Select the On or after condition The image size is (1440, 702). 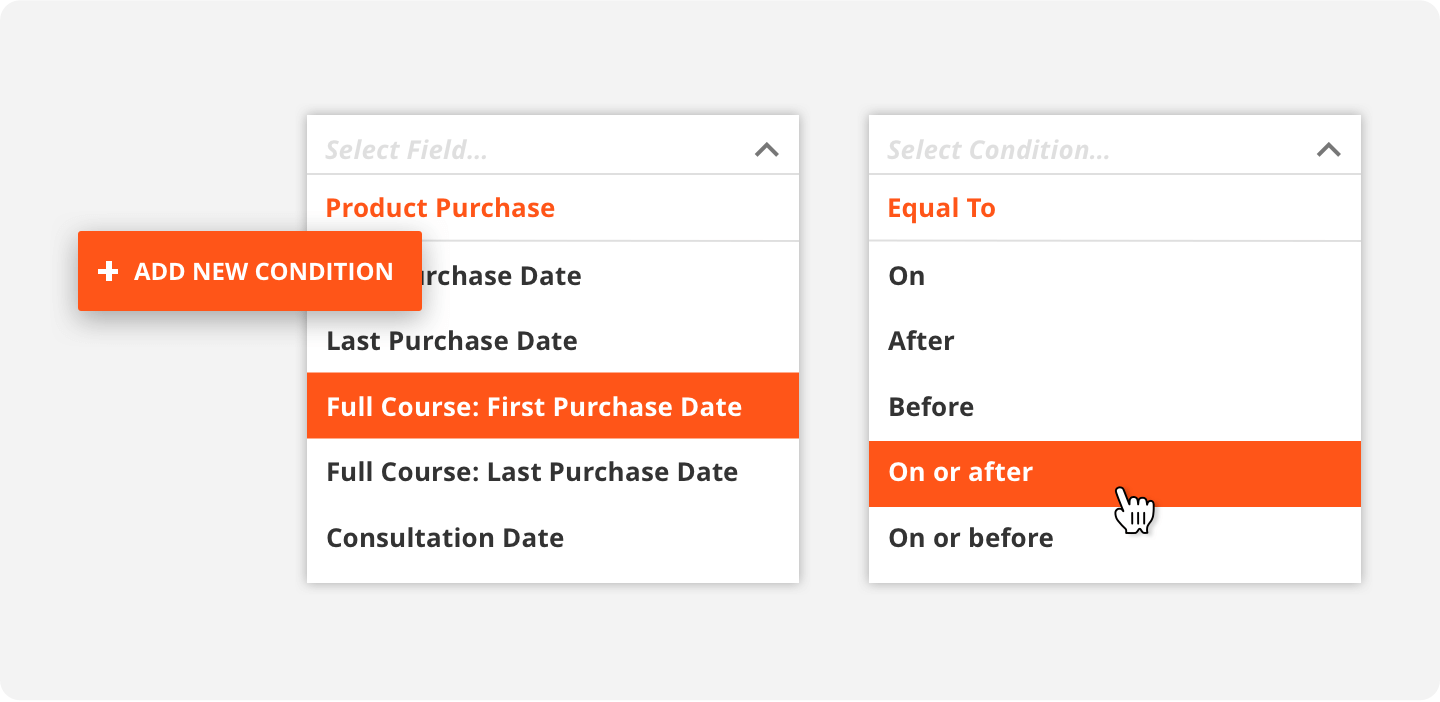960,471
